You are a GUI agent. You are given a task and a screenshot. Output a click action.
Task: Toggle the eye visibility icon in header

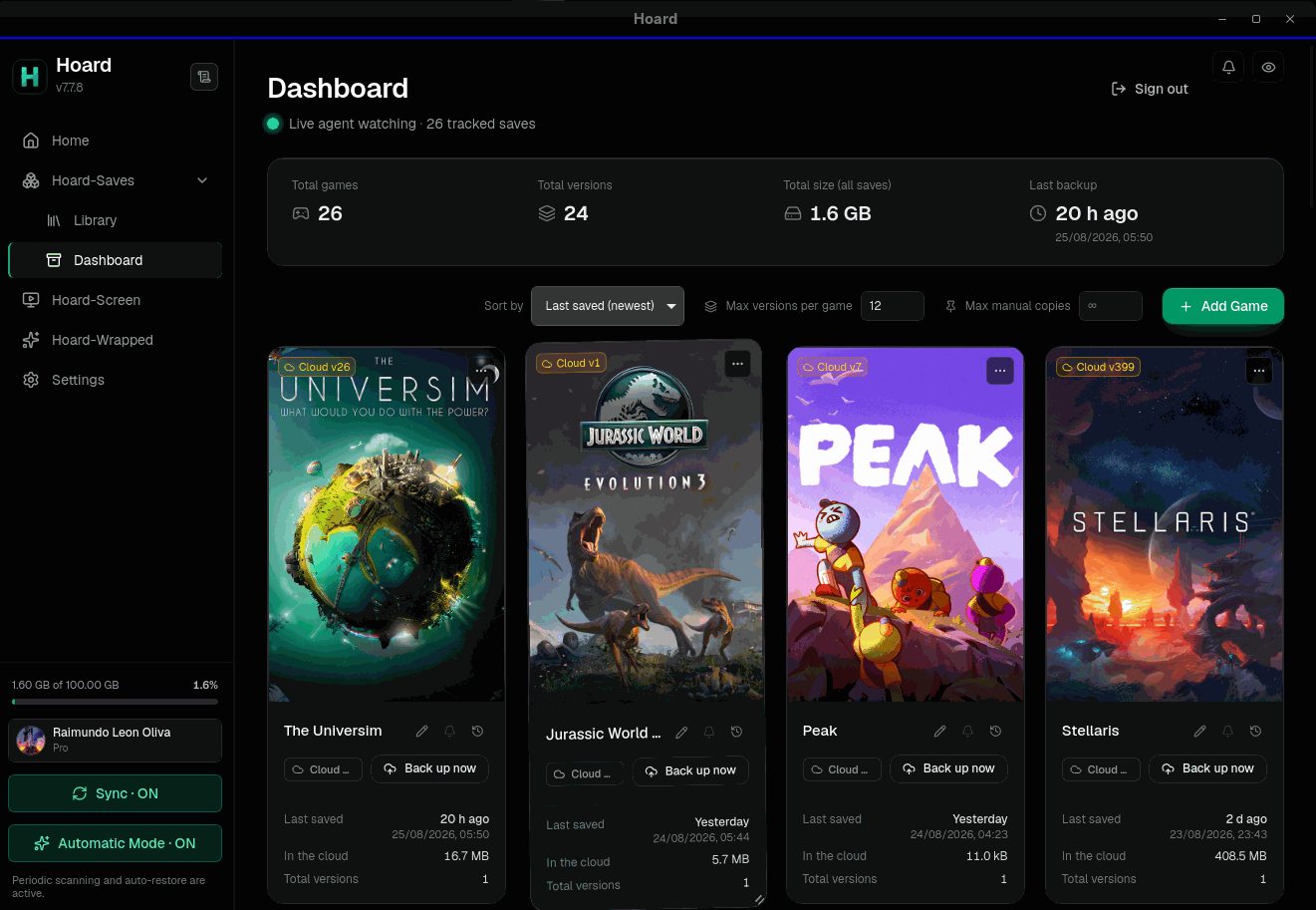tap(1268, 67)
